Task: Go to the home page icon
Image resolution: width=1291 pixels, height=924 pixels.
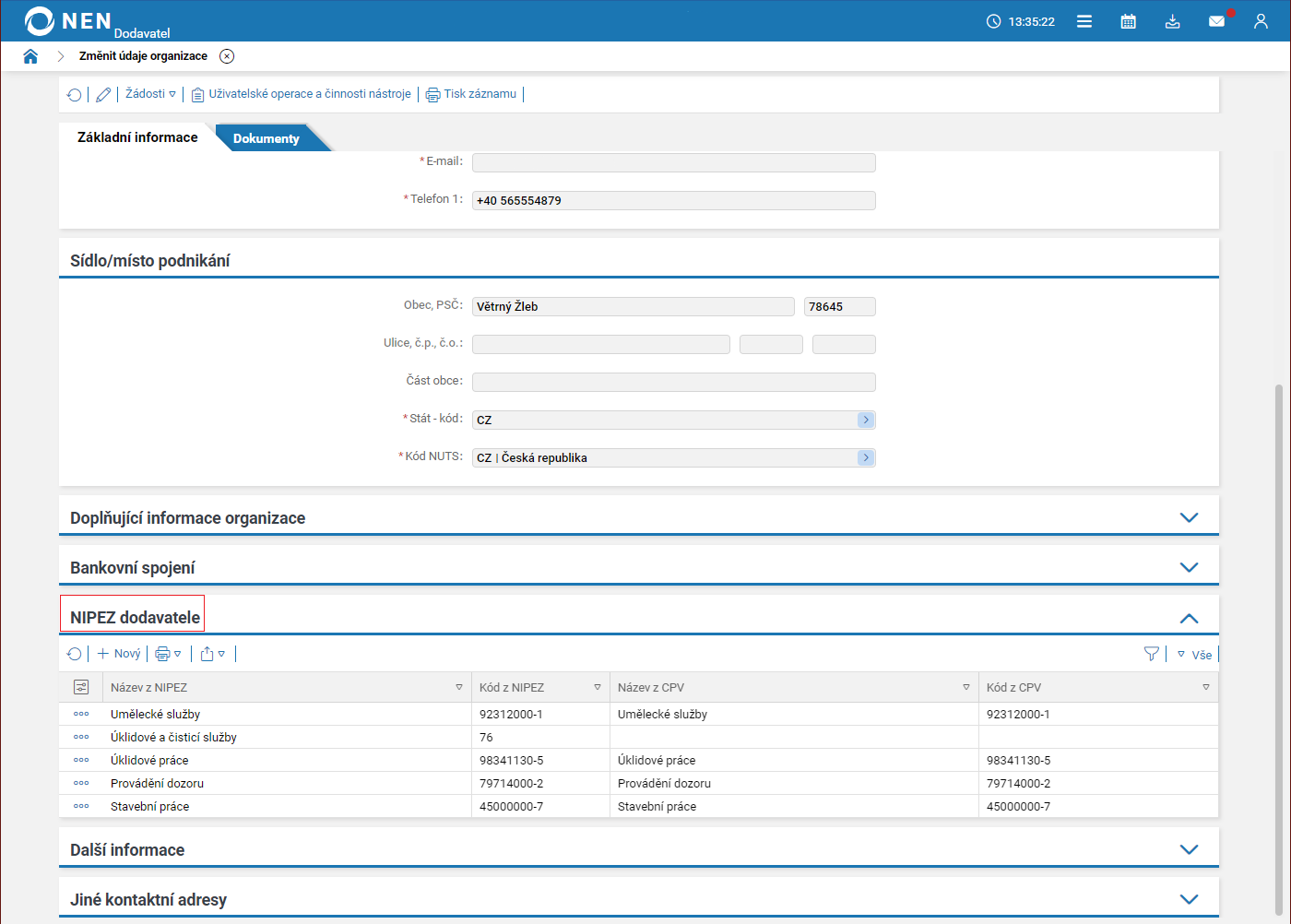Action: point(30,56)
